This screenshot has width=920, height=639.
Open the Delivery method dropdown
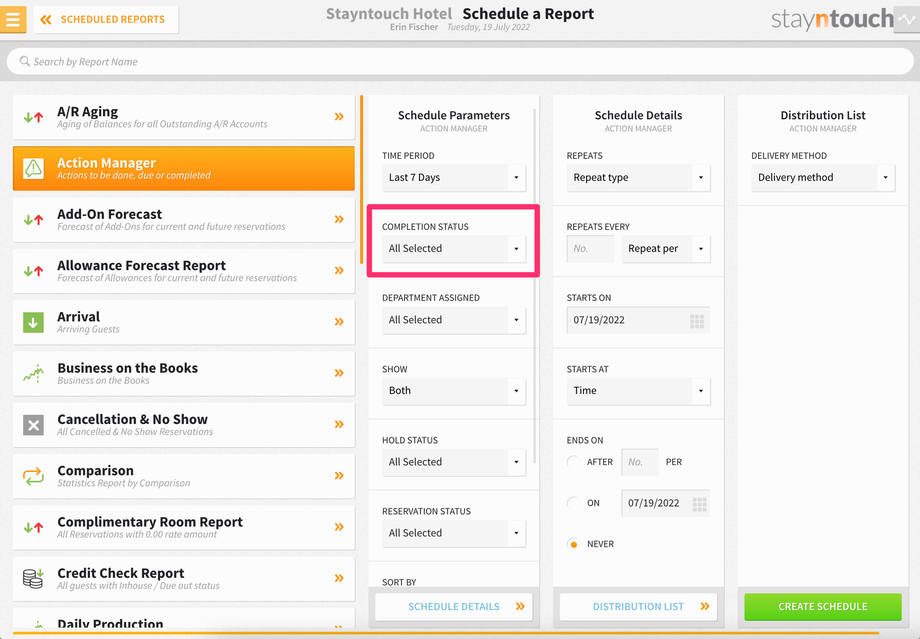[x=823, y=177]
